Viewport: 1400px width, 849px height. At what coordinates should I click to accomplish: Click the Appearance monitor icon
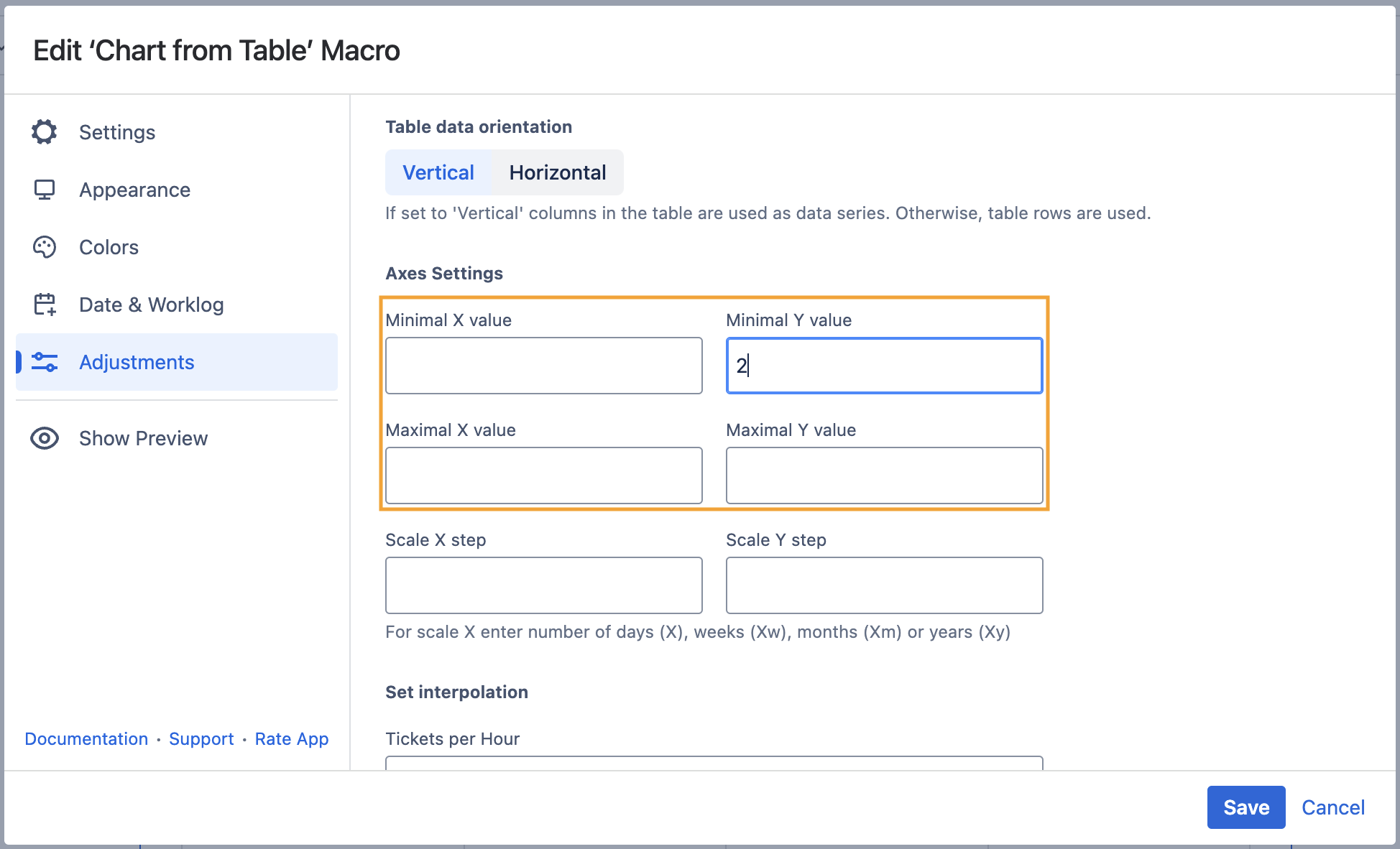[45, 190]
